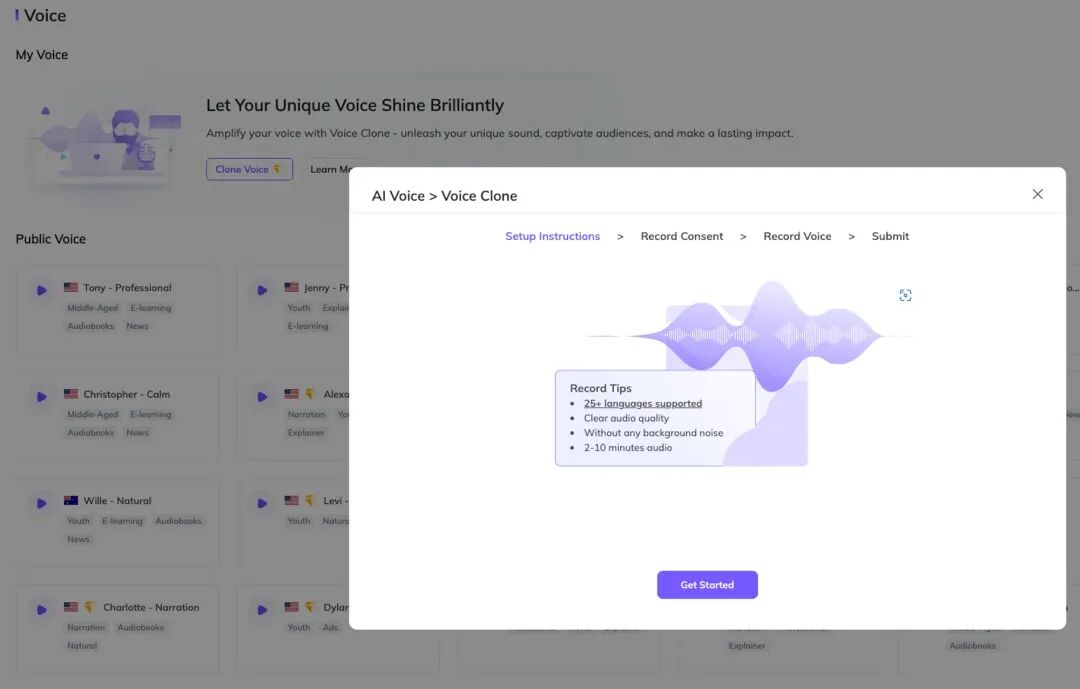Image resolution: width=1080 pixels, height=689 pixels.
Task: Play the Tony - Professional voice sample
Action: 41,290
